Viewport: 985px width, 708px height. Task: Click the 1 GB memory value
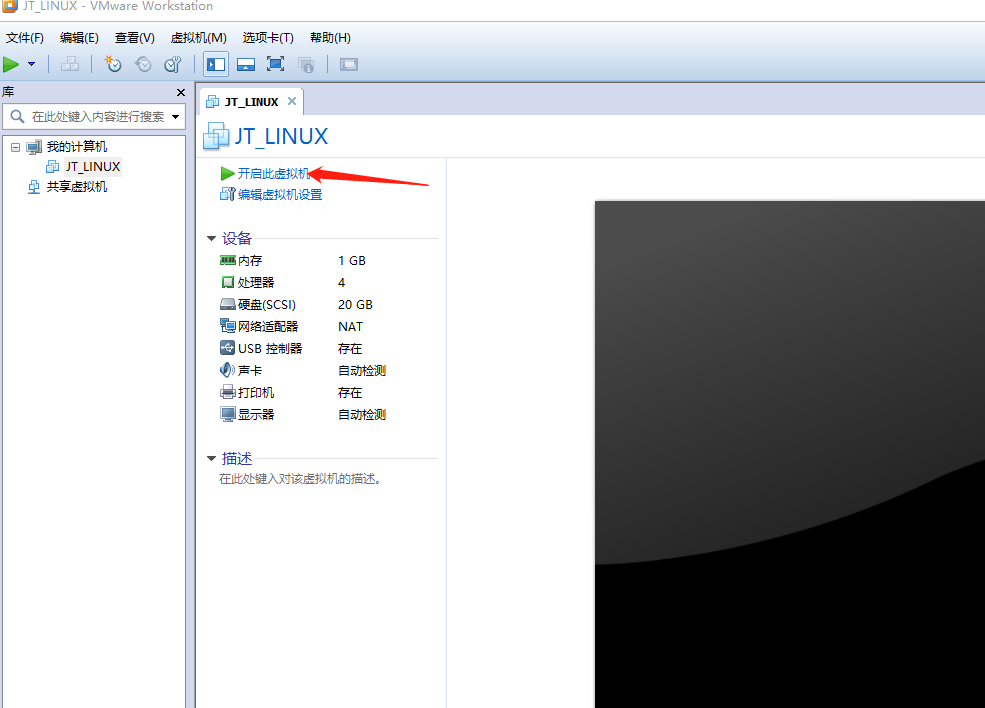[x=352, y=260]
